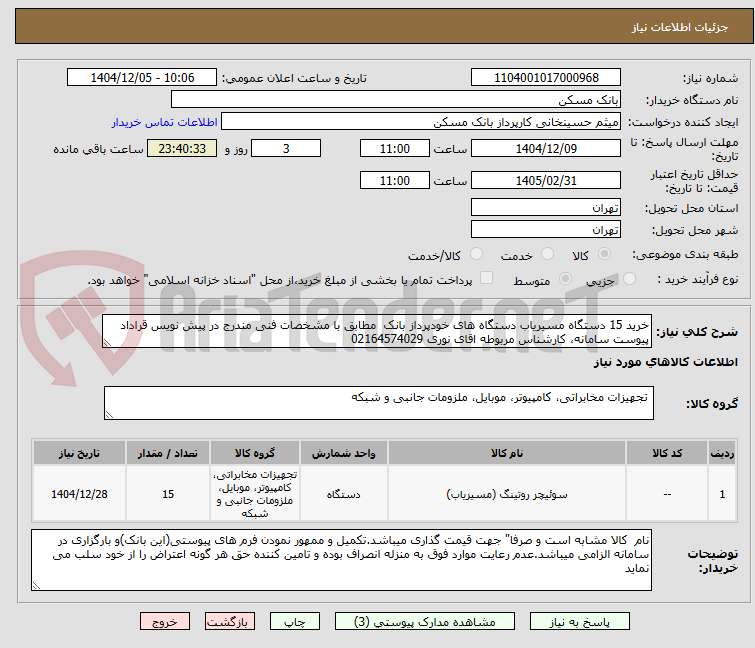Click the خروج exit button
The image size is (755, 648).
point(165,622)
